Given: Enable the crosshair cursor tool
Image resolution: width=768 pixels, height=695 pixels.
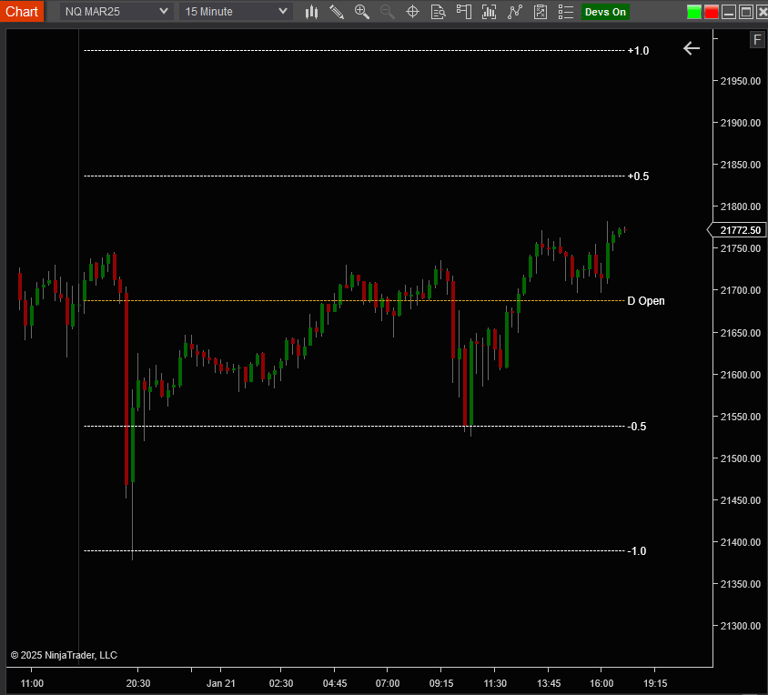Looking at the screenshot, I should (x=413, y=12).
